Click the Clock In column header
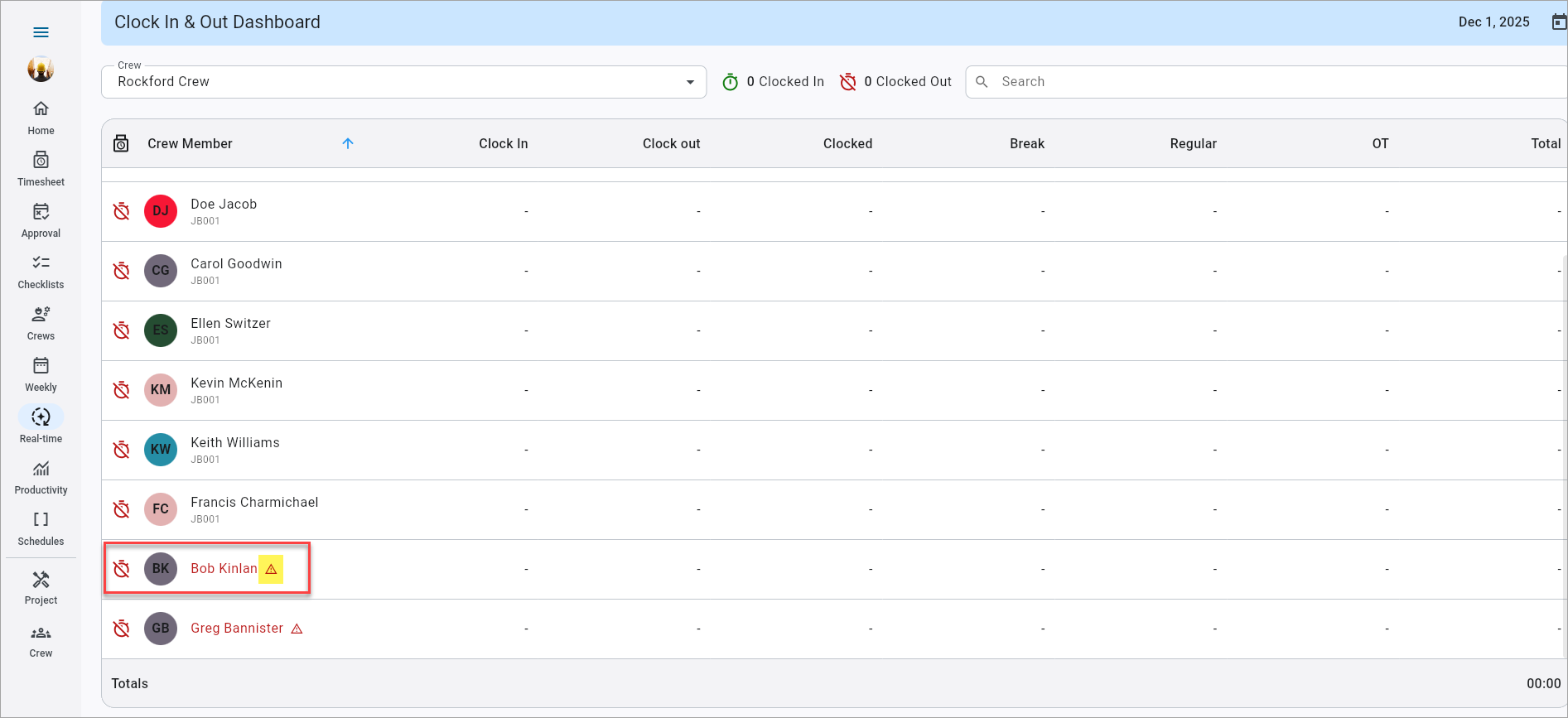The image size is (1568, 718). coord(503,143)
